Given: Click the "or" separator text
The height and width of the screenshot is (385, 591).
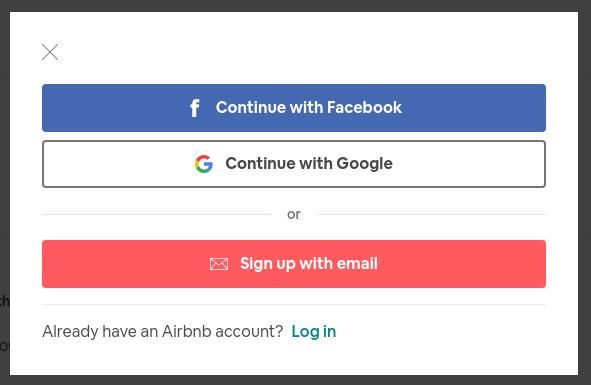Looking at the screenshot, I should click(x=294, y=215).
